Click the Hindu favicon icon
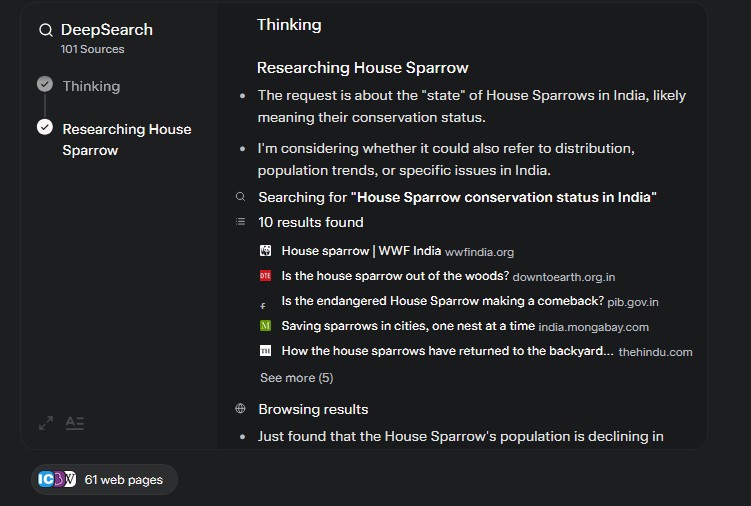751x506 pixels. click(265, 351)
